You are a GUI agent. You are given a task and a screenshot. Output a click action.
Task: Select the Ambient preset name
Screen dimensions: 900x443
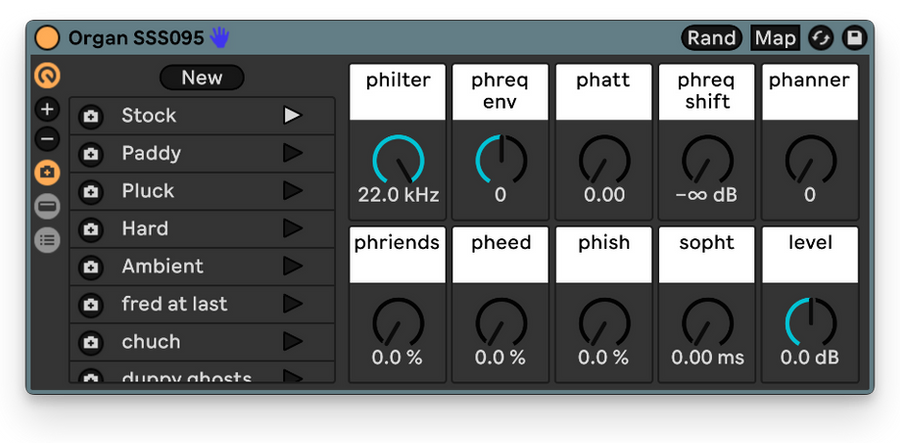(162, 266)
